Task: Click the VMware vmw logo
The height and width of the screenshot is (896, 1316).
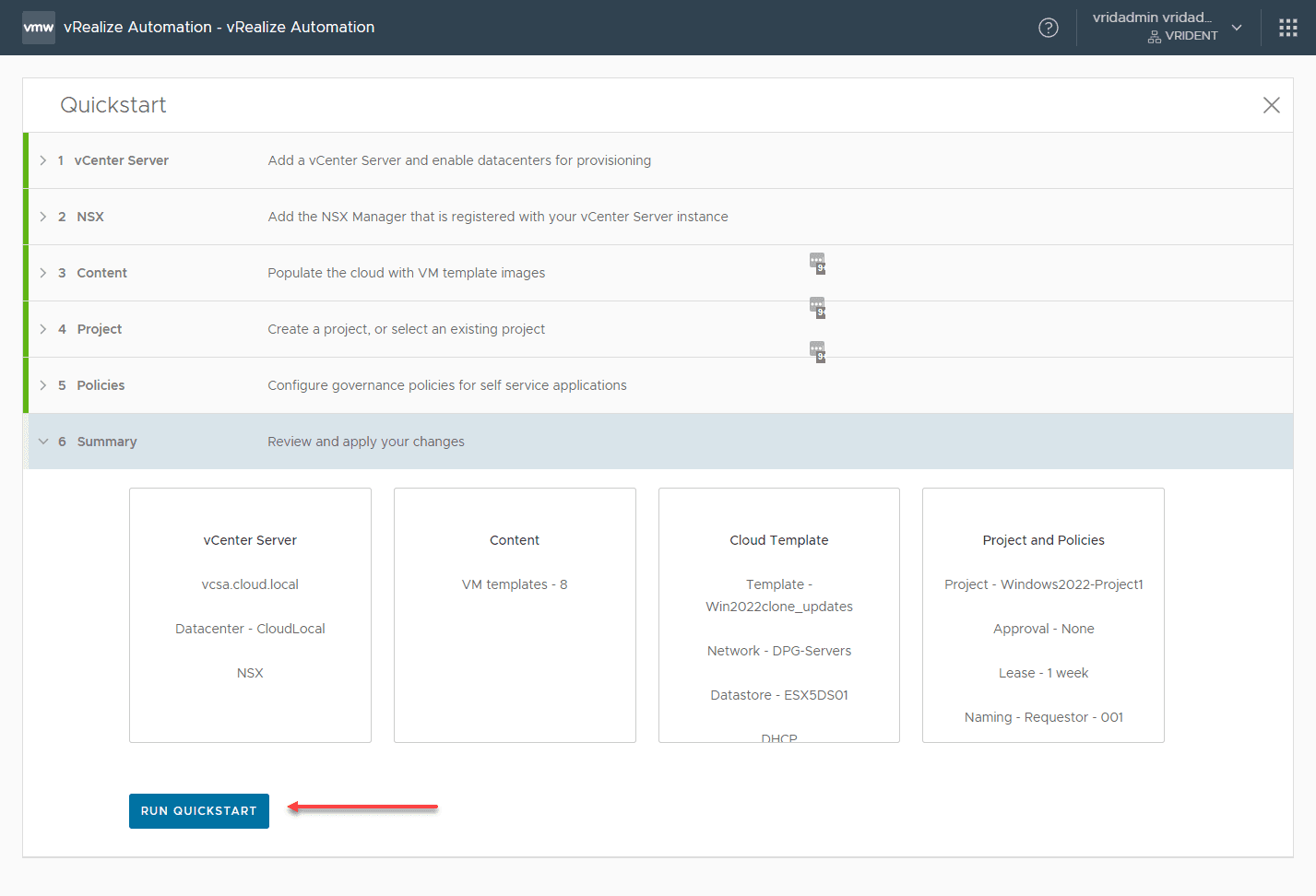Action: point(39,28)
